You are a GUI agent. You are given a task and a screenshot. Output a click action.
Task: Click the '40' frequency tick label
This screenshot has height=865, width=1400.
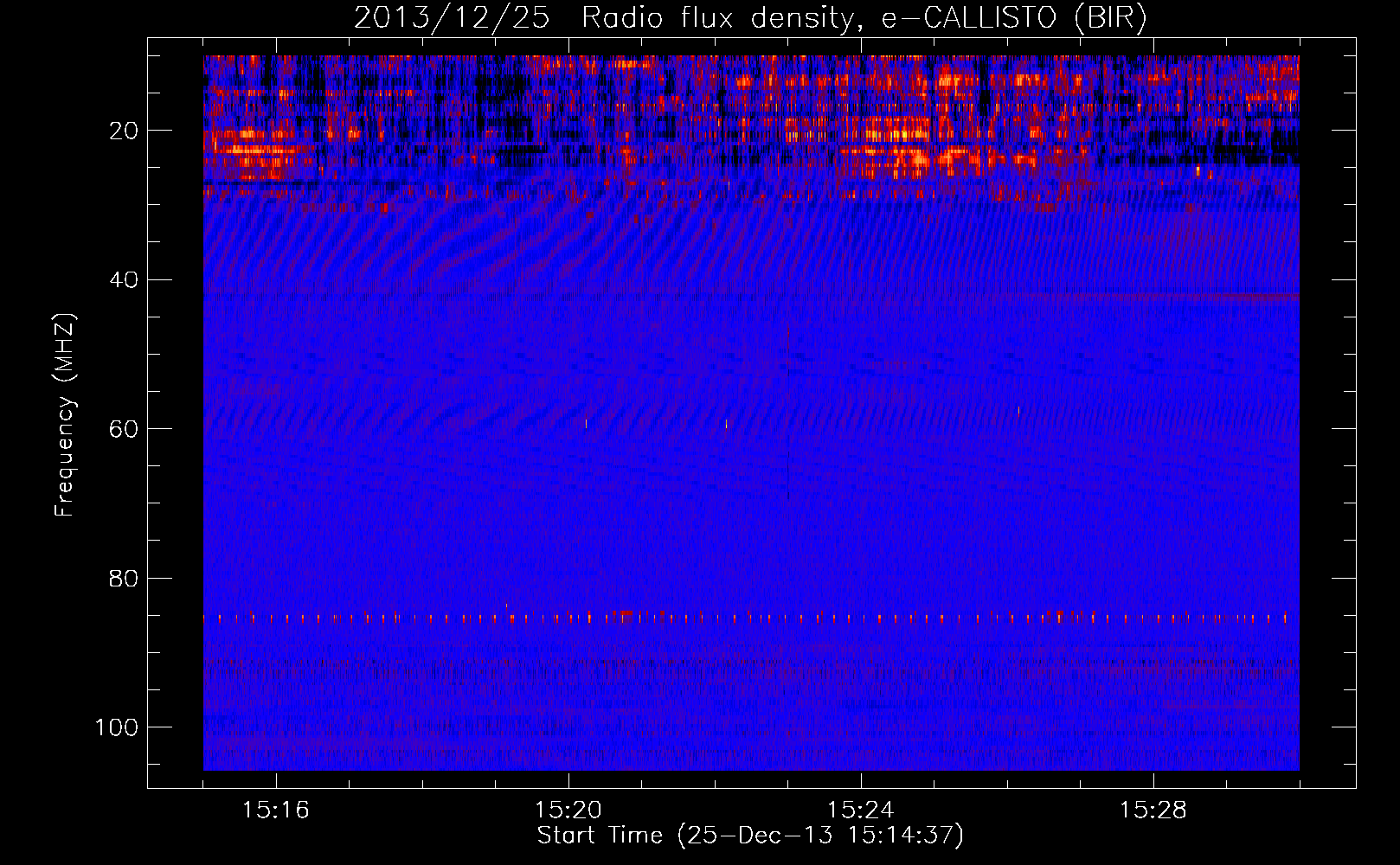[x=124, y=280]
